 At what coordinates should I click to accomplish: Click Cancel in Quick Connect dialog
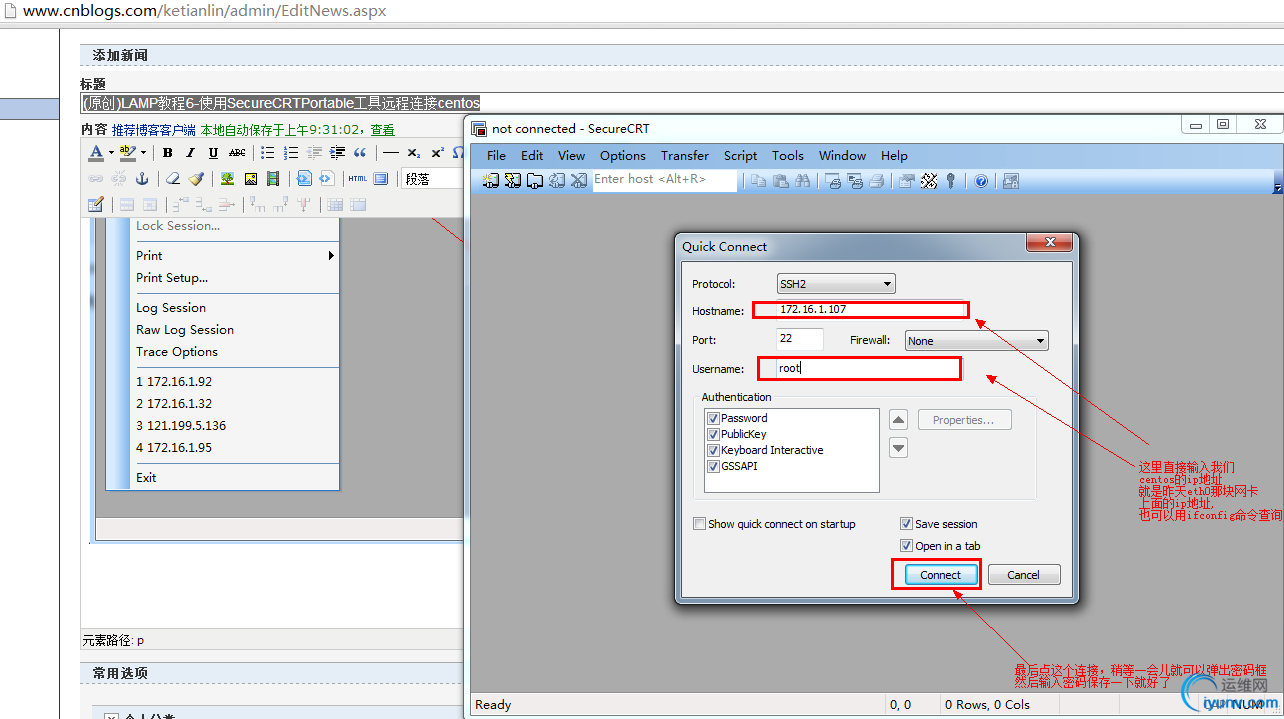1023,575
